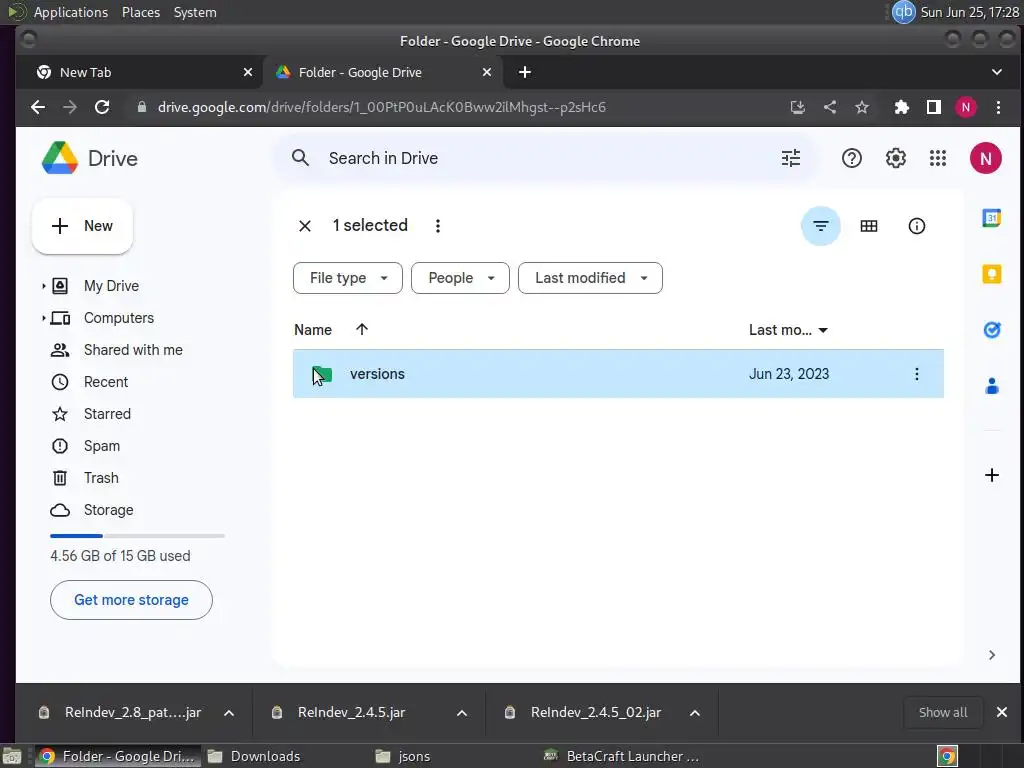This screenshot has width=1024, height=768.
Task: Switch to grid layout view
Action: [x=869, y=226]
